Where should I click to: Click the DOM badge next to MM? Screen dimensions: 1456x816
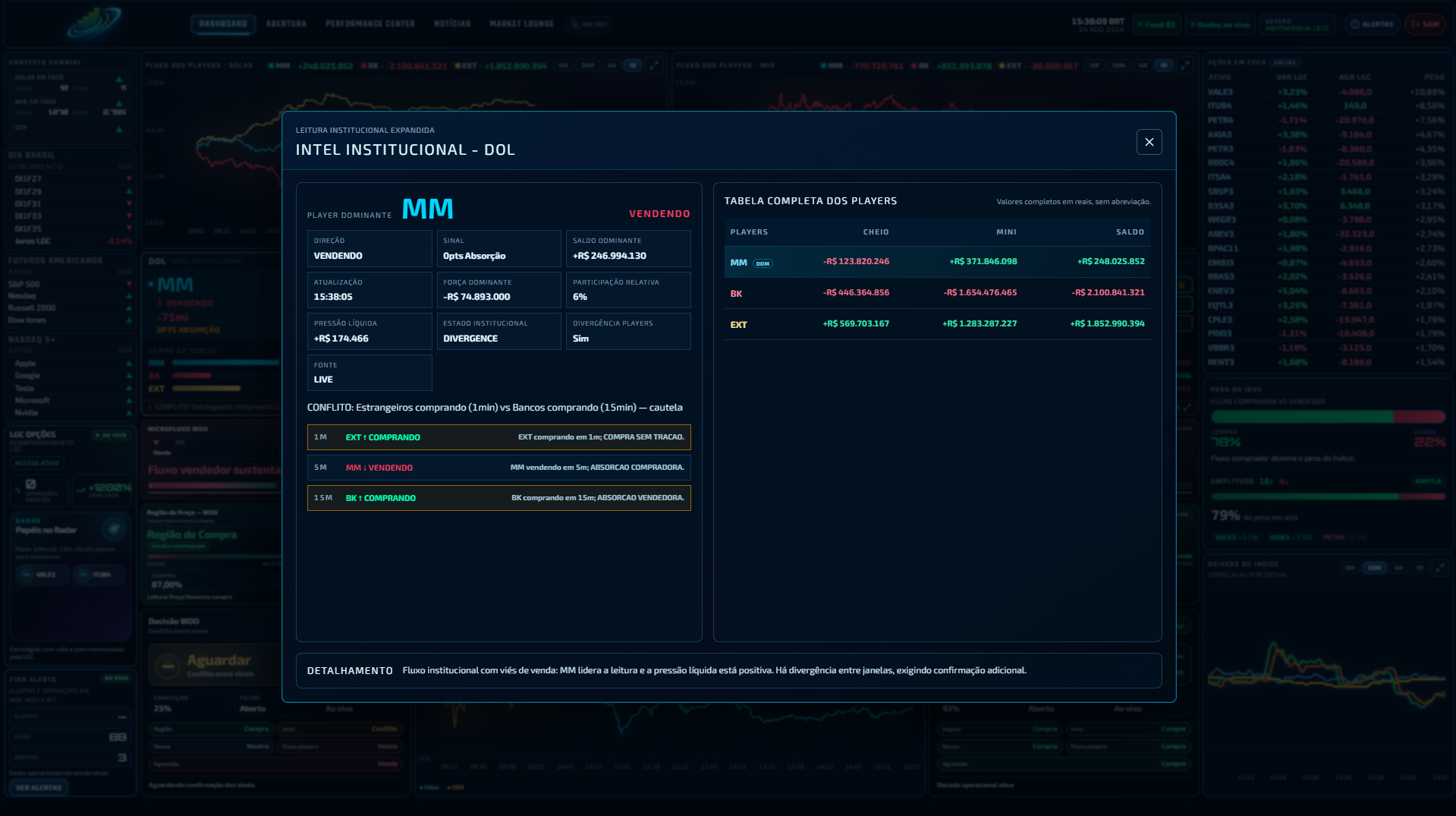(763, 263)
